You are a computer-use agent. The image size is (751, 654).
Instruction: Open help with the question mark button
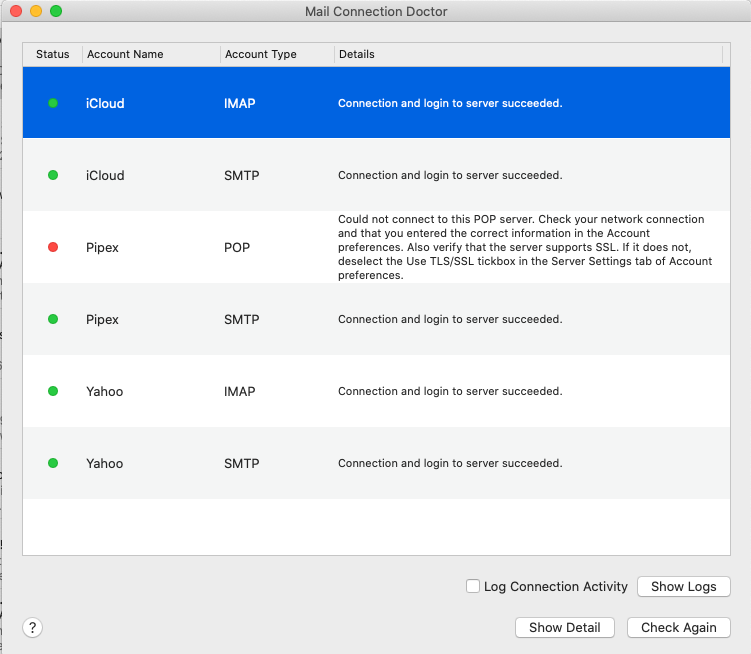(33, 627)
